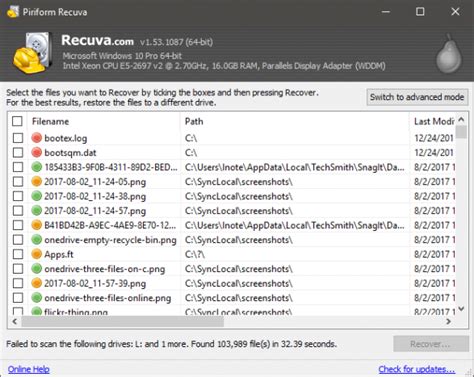Click the orange status dot for Apps.ft

pos(37,254)
